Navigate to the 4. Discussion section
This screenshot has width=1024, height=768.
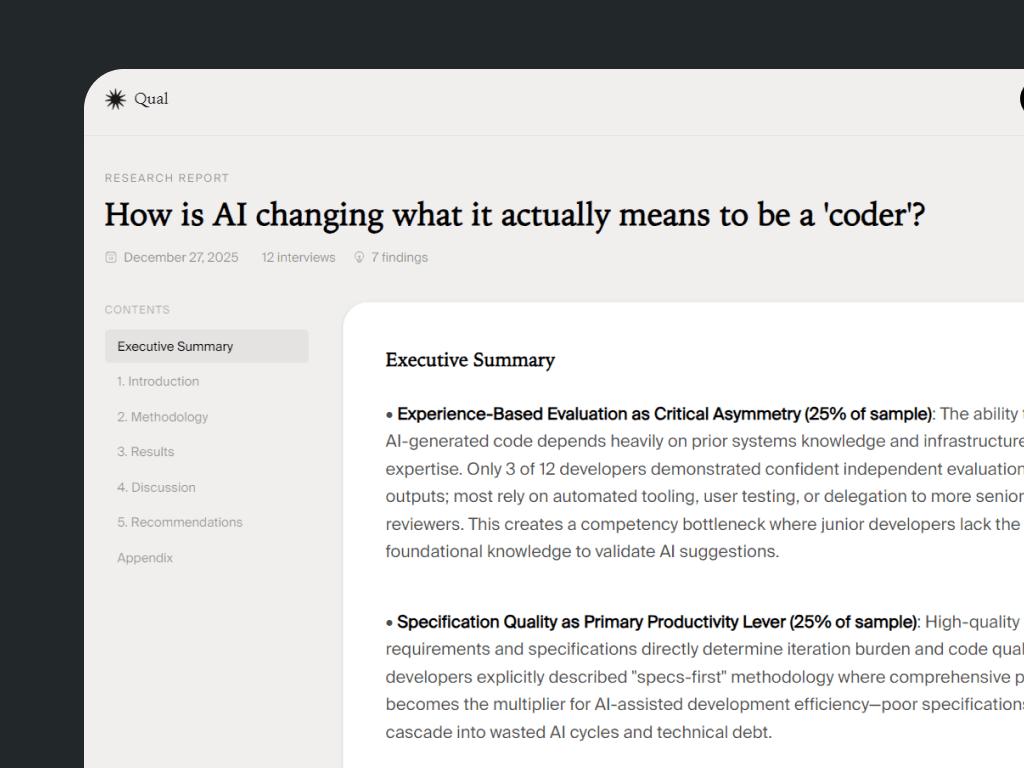tap(156, 488)
